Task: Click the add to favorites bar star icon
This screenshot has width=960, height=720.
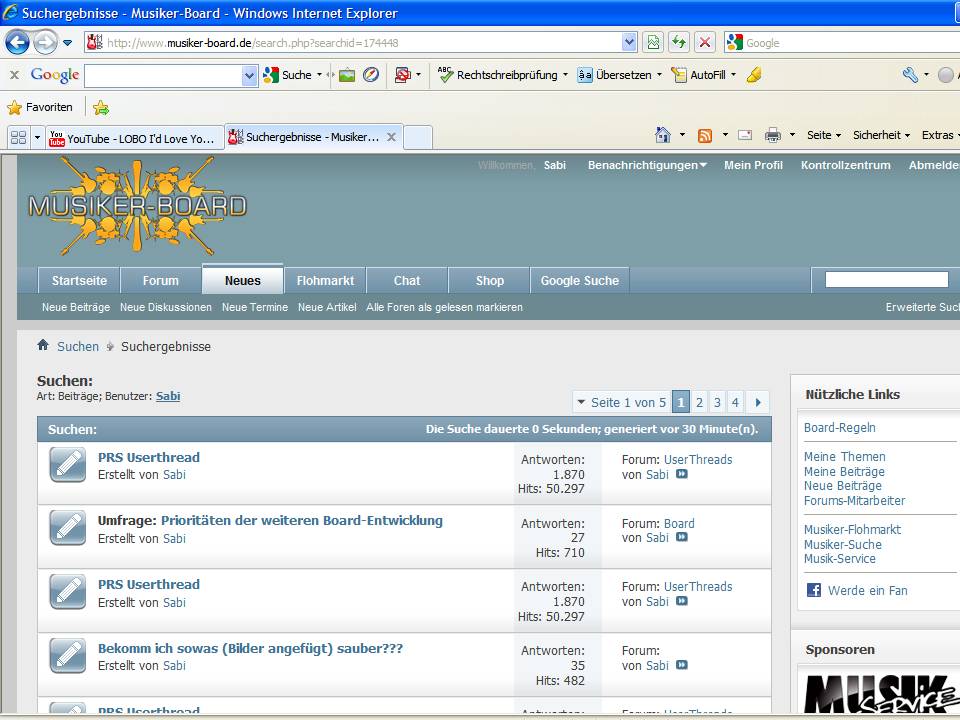Action: (101, 108)
